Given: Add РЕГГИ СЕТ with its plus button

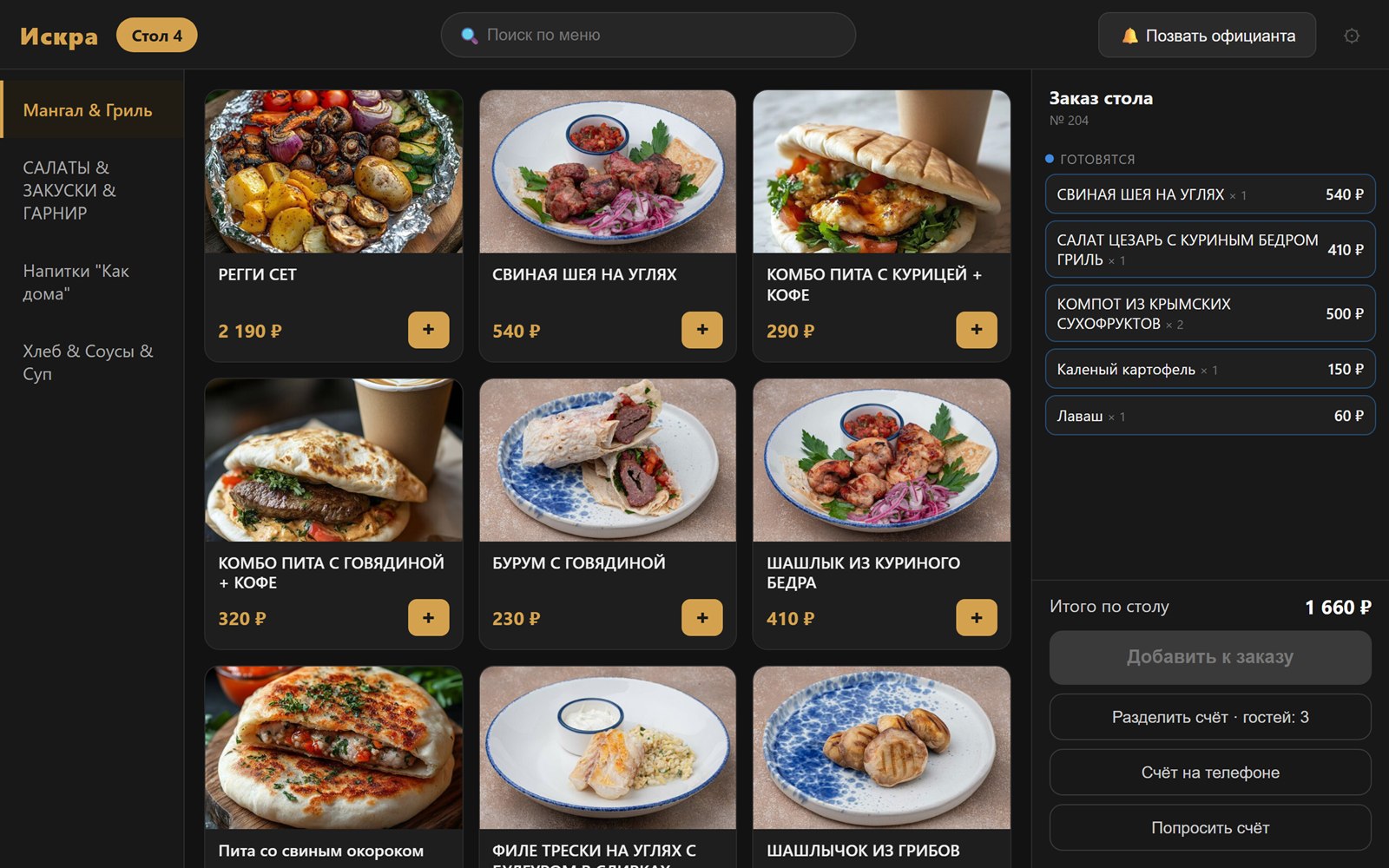Looking at the screenshot, I should coord(429,330).
